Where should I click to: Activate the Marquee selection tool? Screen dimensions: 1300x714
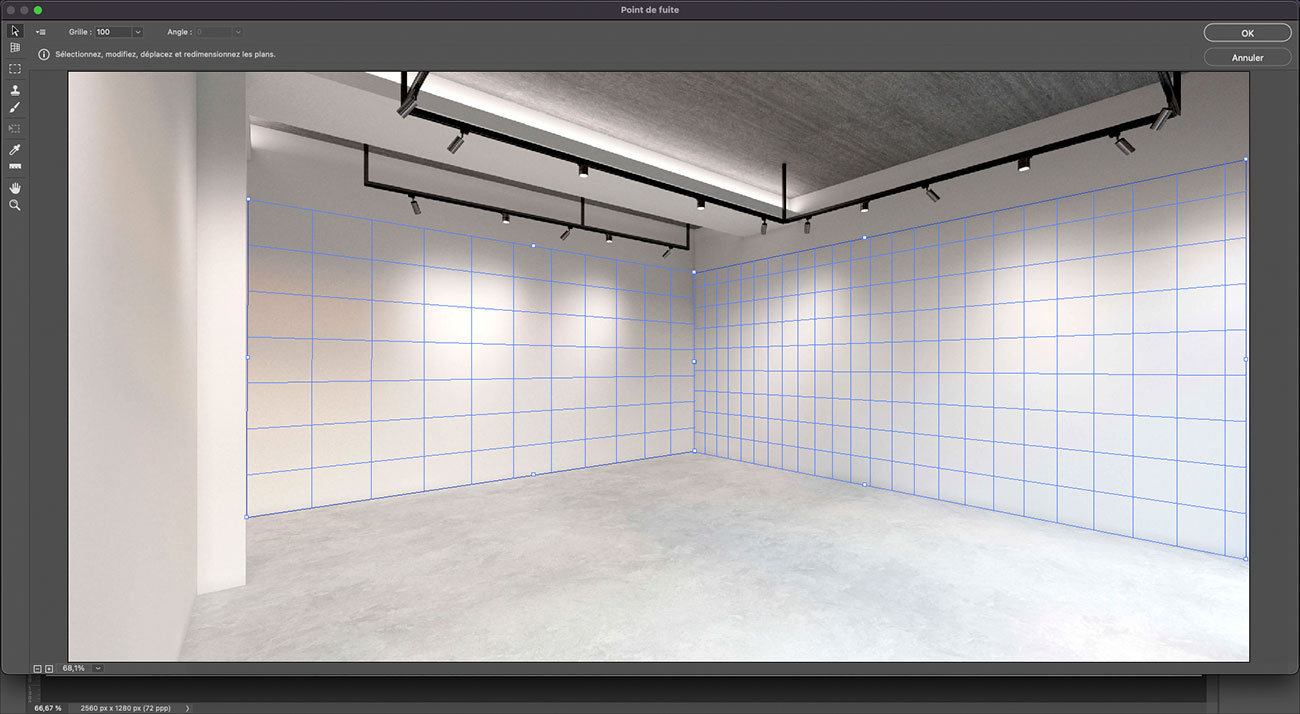(14, 69)
